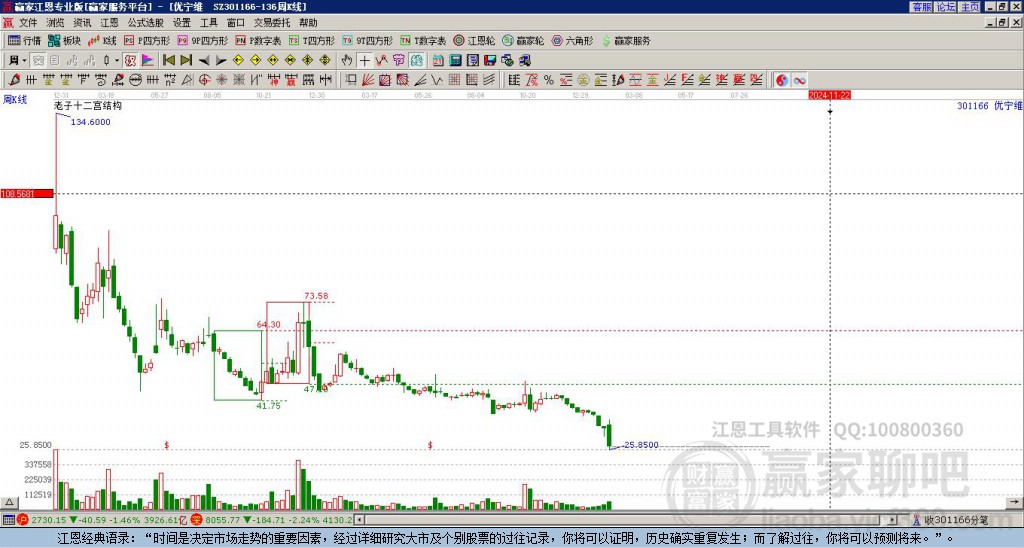Open the 9P四方形 tool
1024x548 pixels.
[203, 40]
